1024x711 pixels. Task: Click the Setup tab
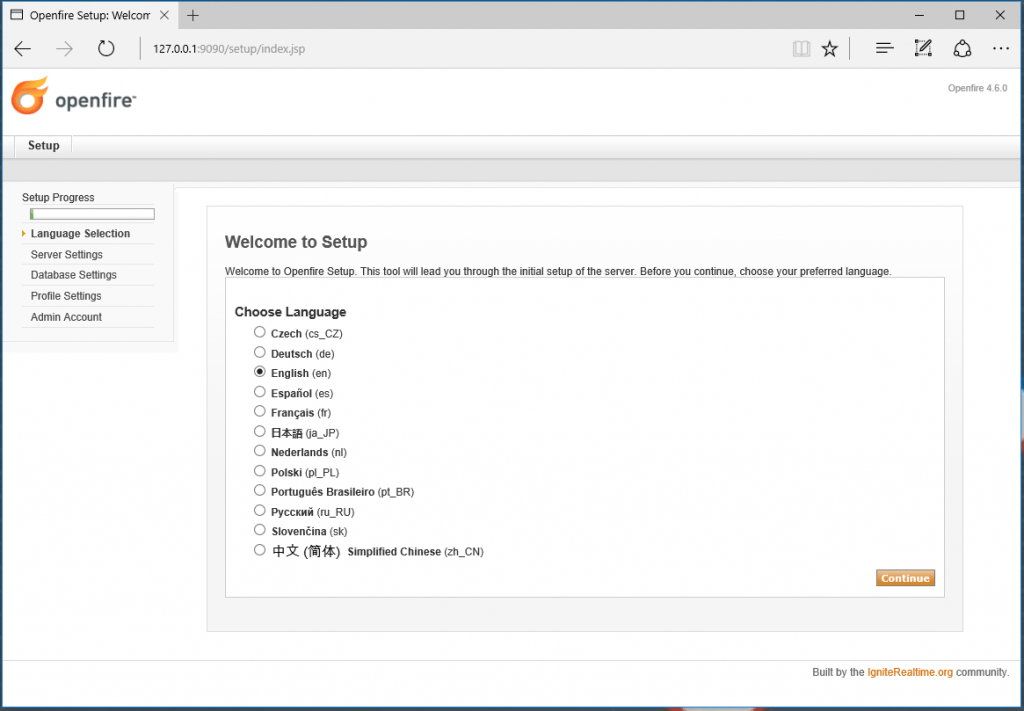(43, 146)
